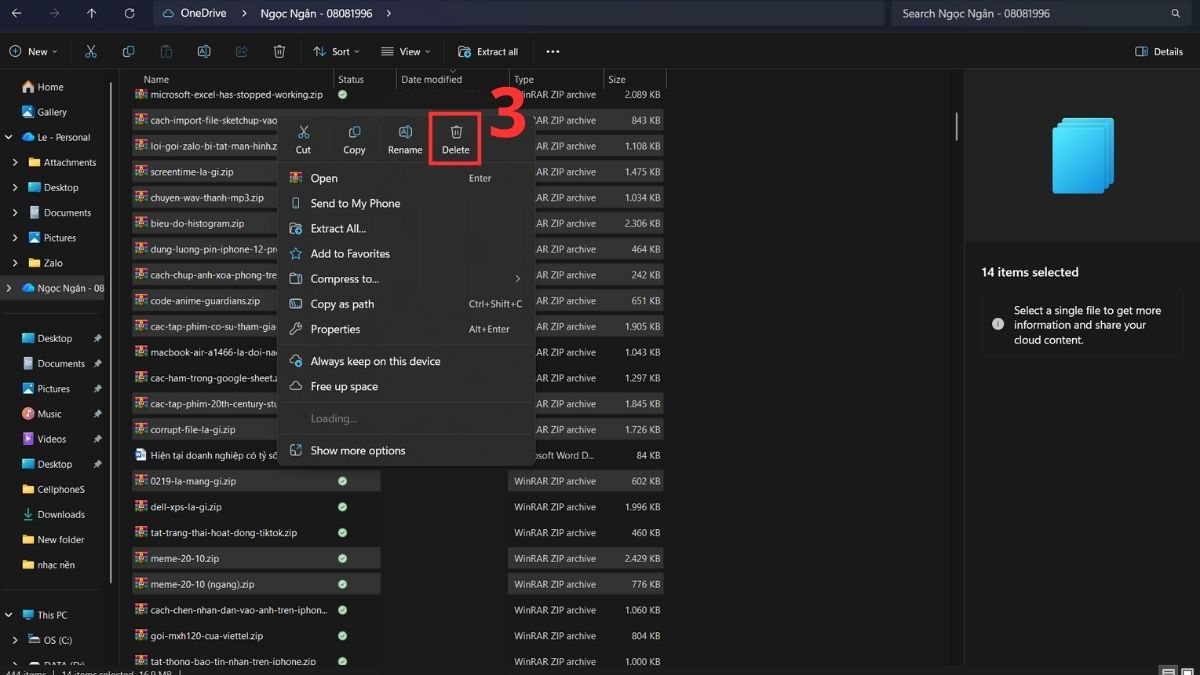1200x675 pixels.
Task: Click the 'Extract all' button
Action: pos(487,51)
